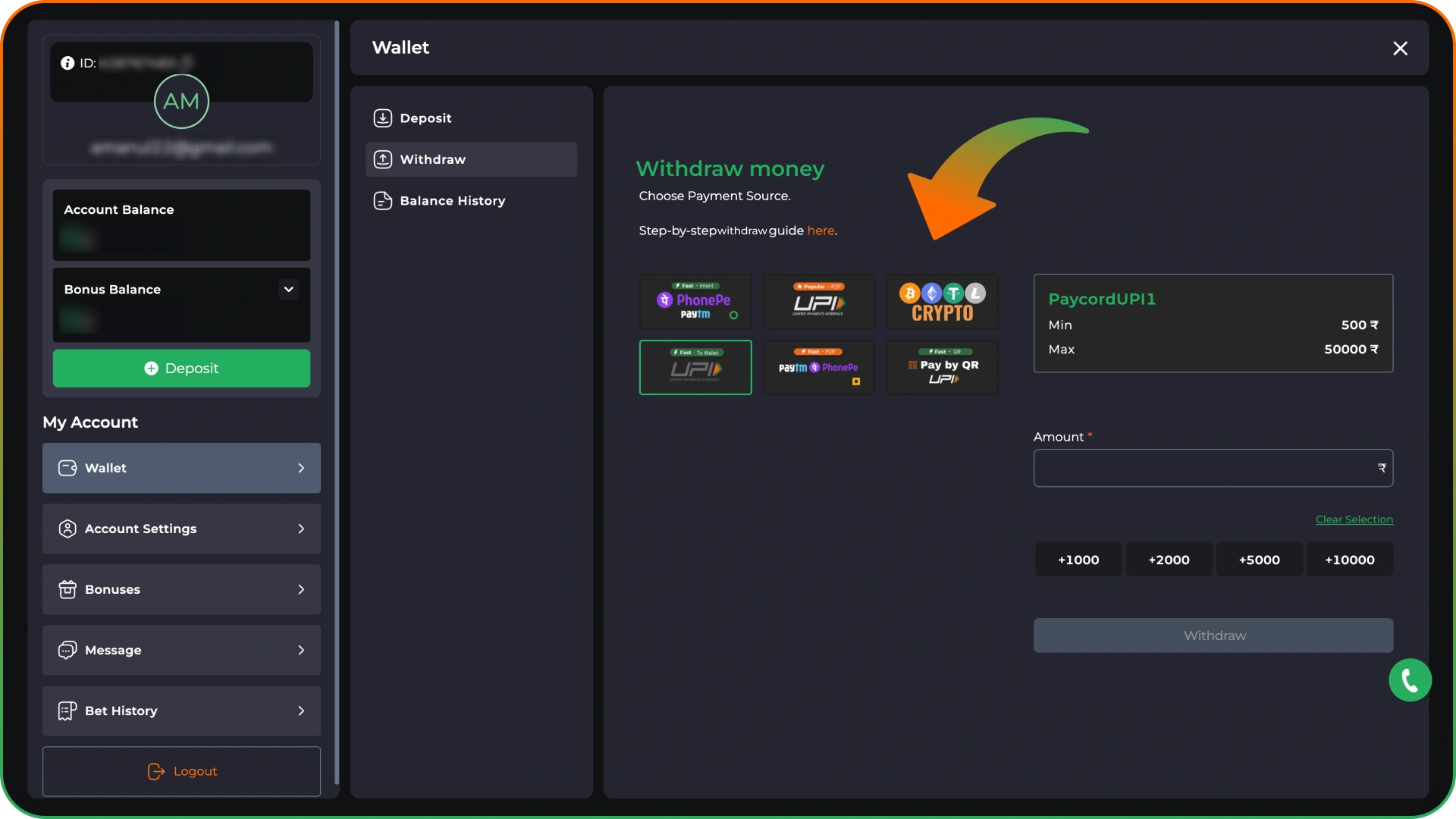The height and width of the screenshot is (819, 1456).
Task: Select Fast To Wallet UPI payment method
Action: (695, 367)
